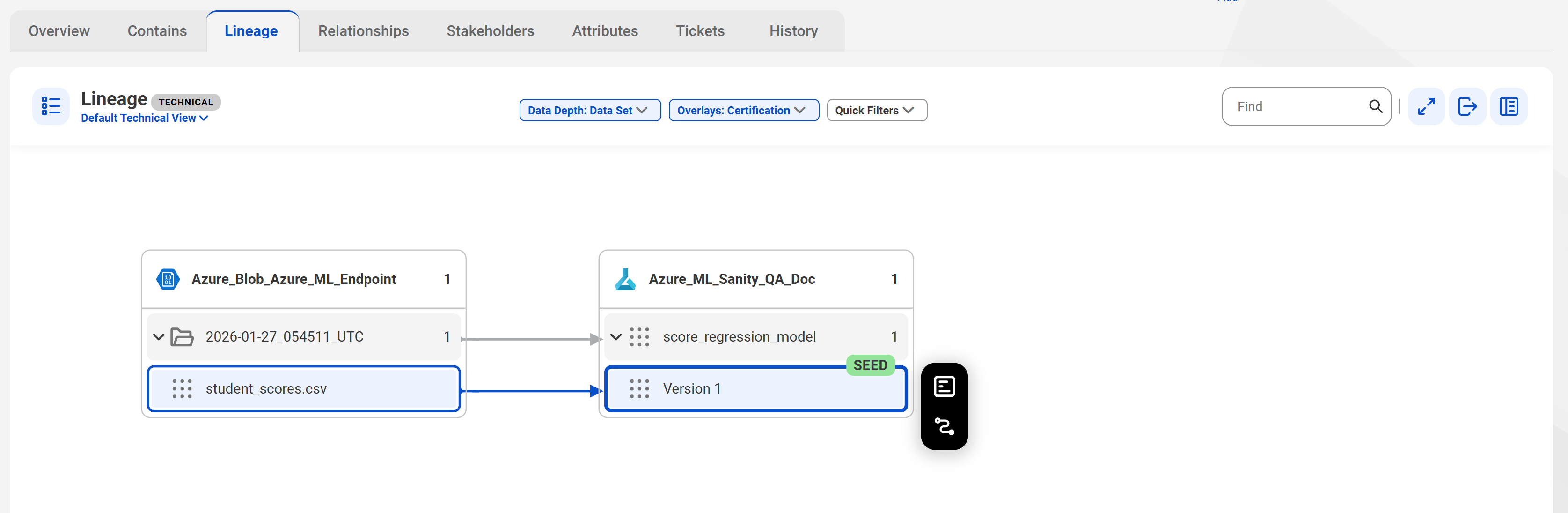Select the Version 1 node

(x=756, y=389)
